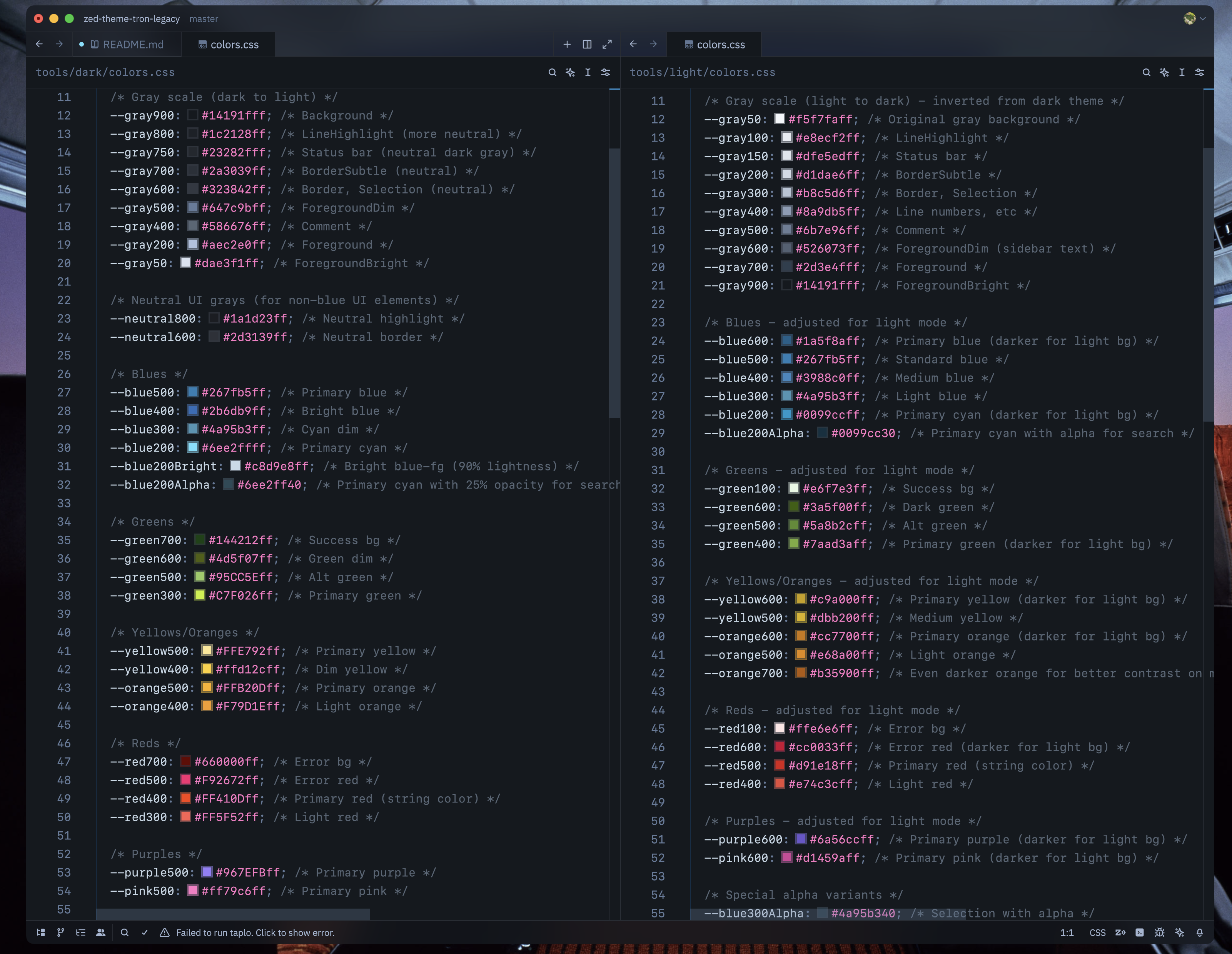Change the CSS language selector
The image size is (1232, 954).
point(1097,932)
